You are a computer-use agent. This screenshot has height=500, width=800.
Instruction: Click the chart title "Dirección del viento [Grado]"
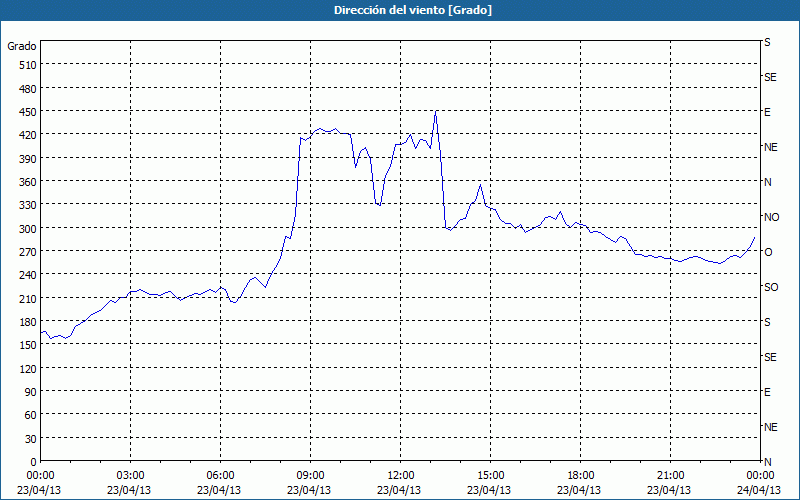[x=413, y=10]
